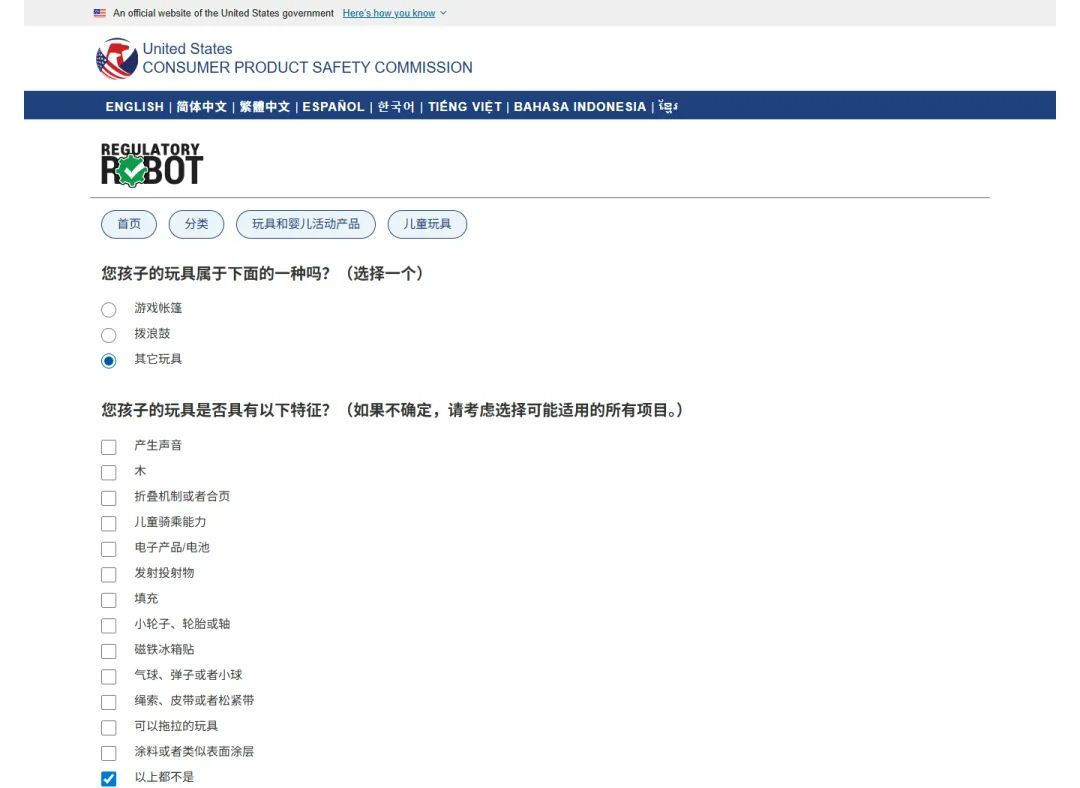Open 玩具和婴儿活动产品 breadcrumb
The width and height of the screenshot is (1080, 788).
coord(306,224)
